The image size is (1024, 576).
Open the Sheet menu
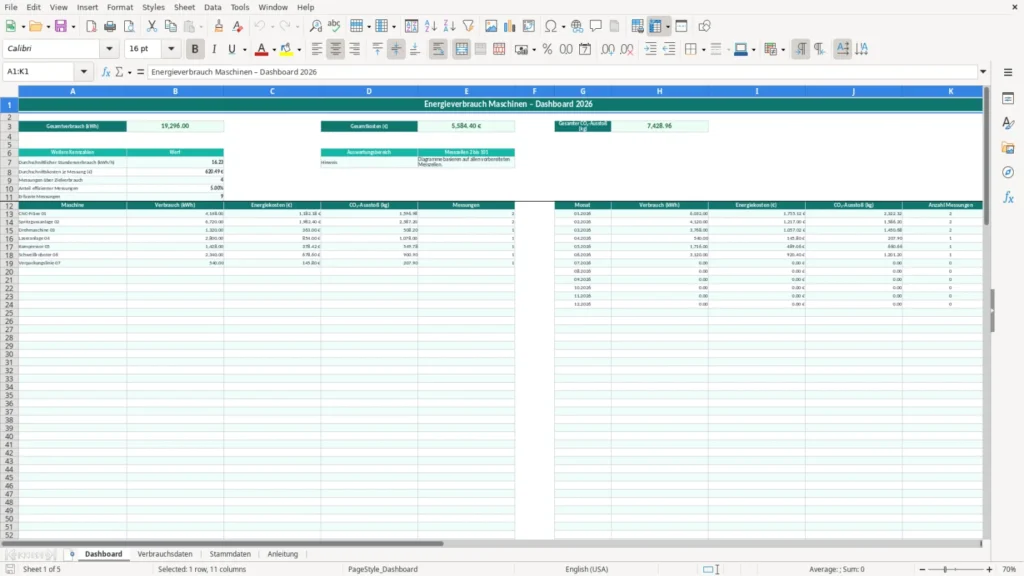click(x=184, y=7)
